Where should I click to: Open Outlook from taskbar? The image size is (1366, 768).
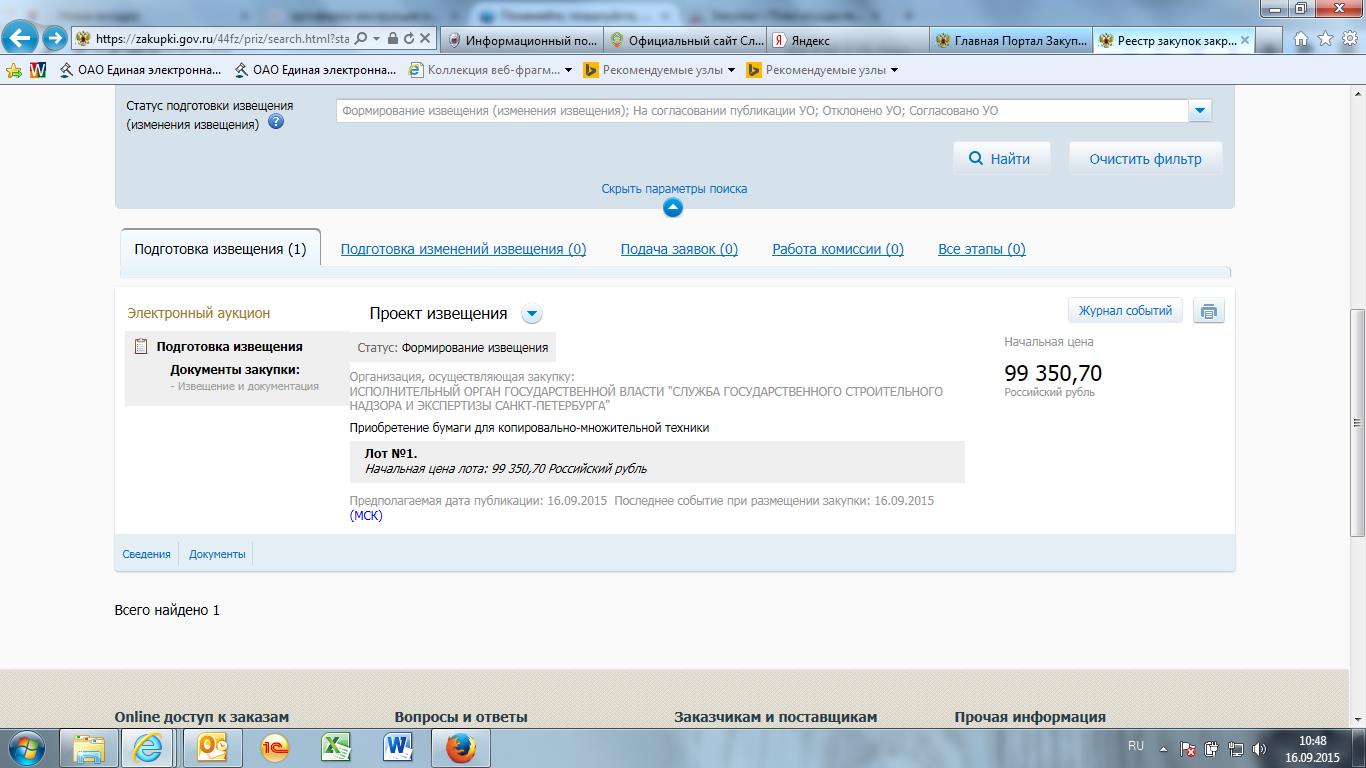tap(212, 747)
